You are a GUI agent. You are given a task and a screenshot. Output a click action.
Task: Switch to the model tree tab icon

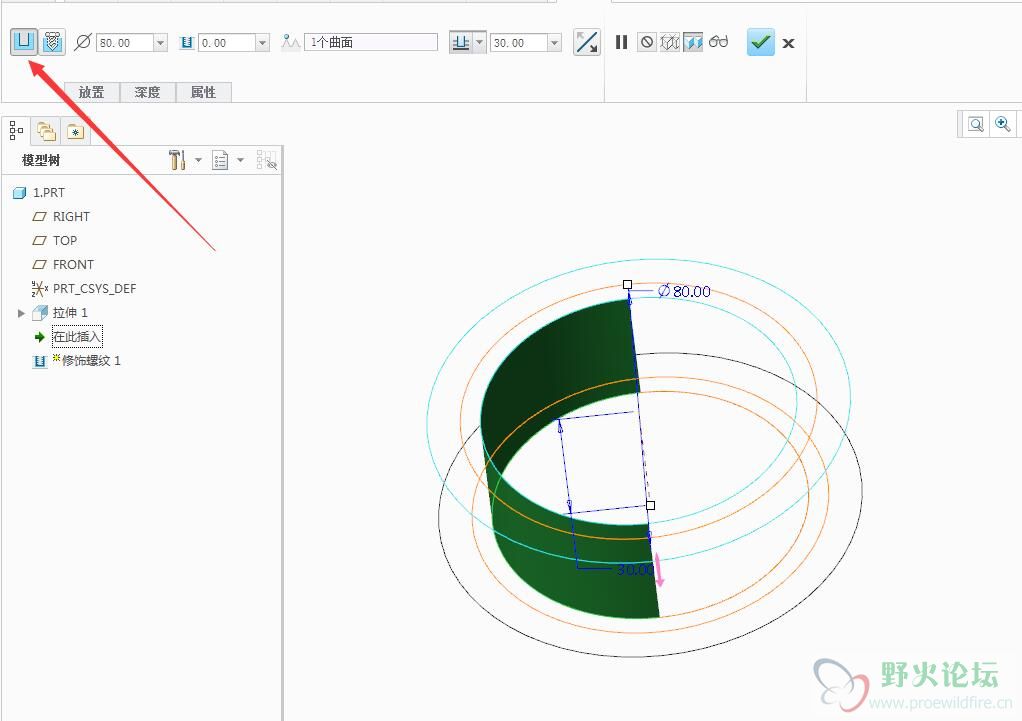(x=17, y=130)
